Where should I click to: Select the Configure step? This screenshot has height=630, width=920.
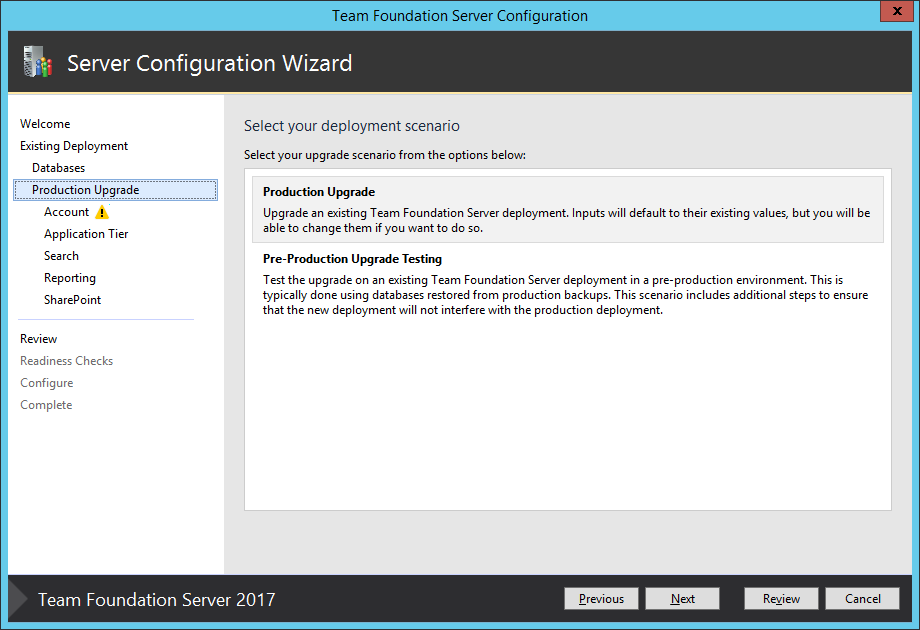click(47, 383)
